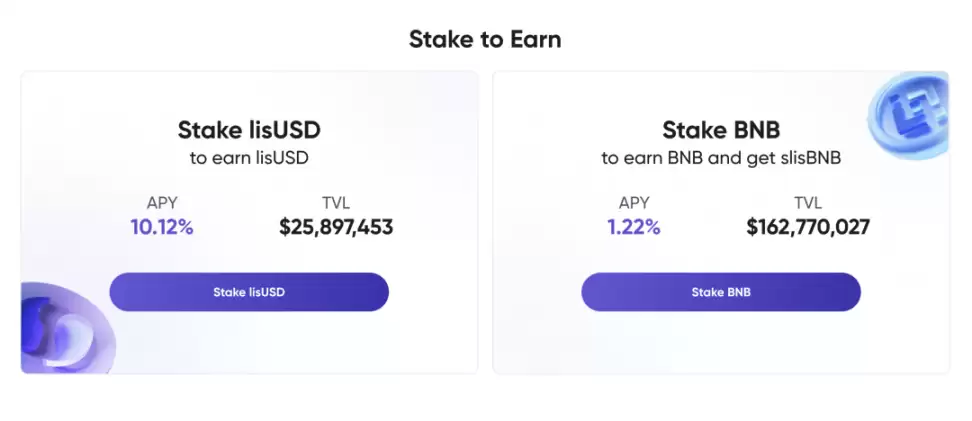Click the slisBNB coin icon in card corner
This screenshot has width=972, height=421.
[908, 111]
